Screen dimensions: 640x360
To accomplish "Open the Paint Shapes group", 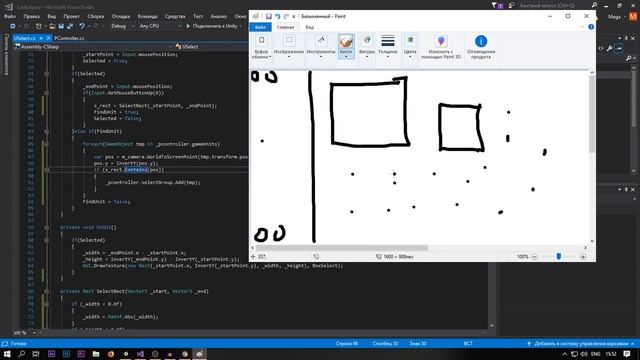I will [367, 47].
